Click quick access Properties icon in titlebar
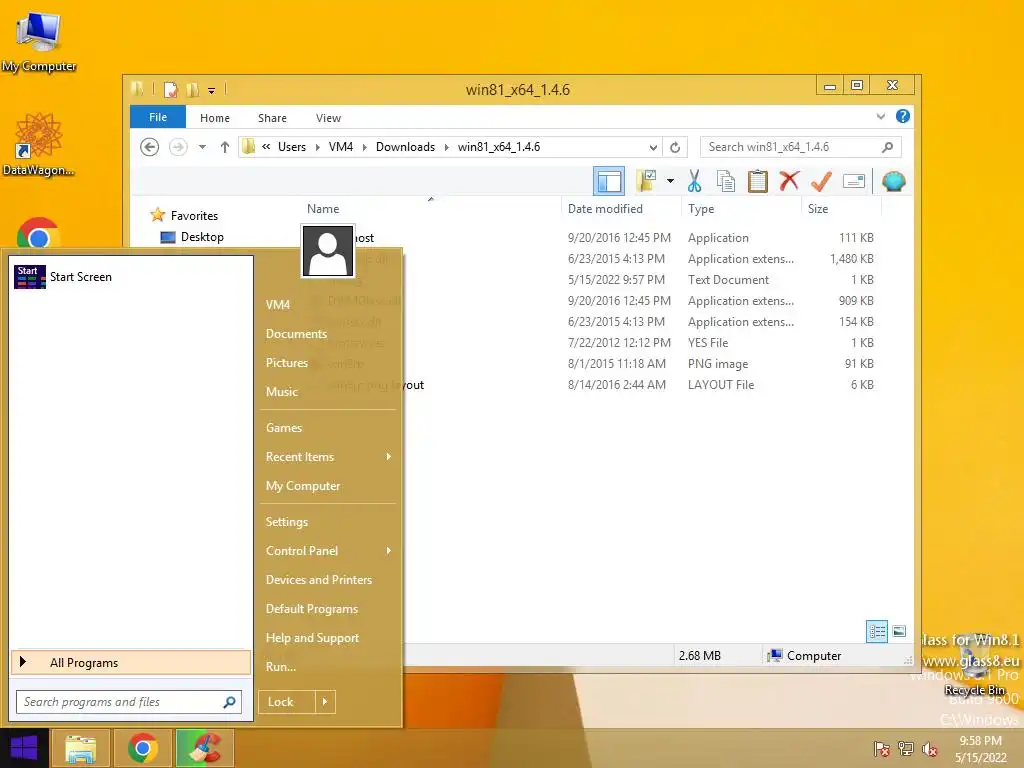The width and height of the screenshot is (1024, 768). (170, 89)
